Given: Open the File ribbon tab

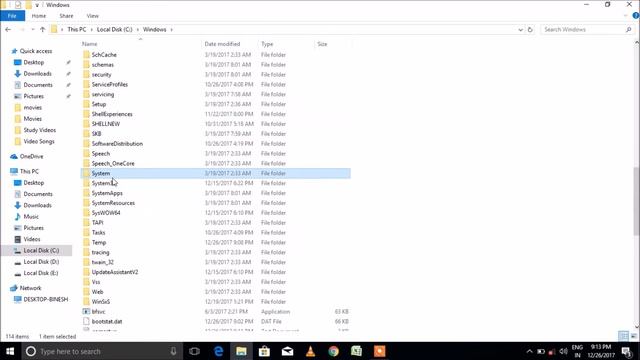Looking at the screenshot, I should click(12, 16).
